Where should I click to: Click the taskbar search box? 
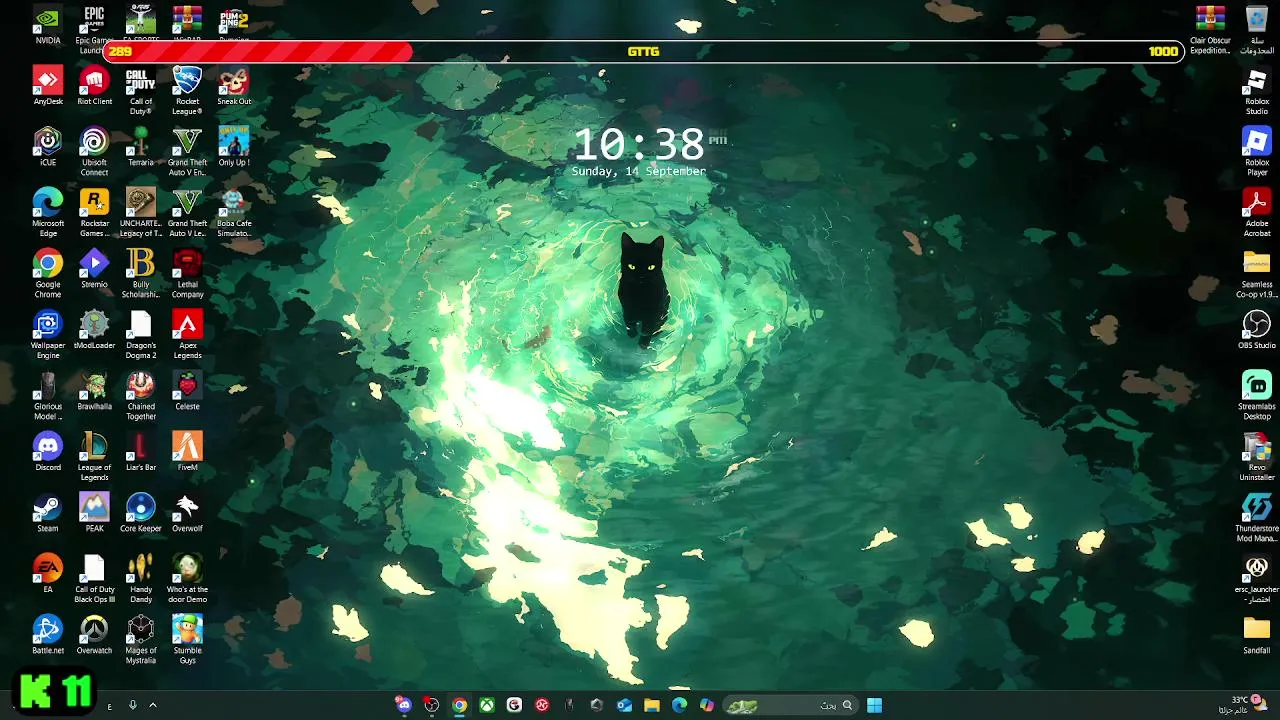[x=790, y=705]
